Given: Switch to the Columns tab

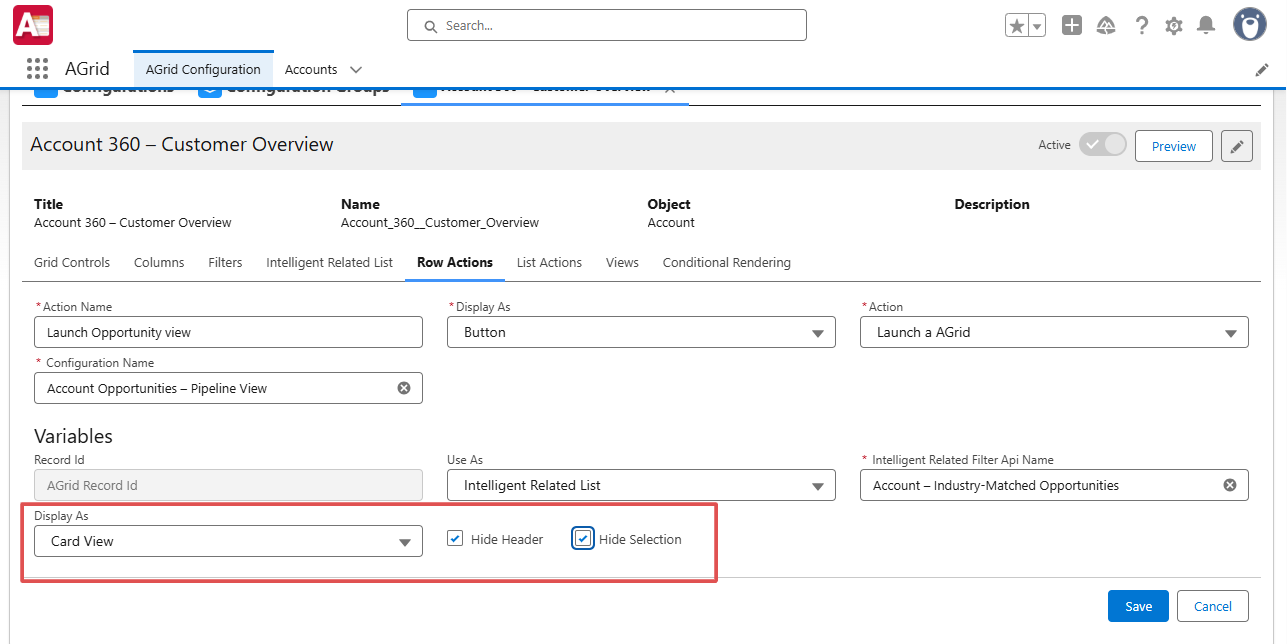Looking at the screenshot, I should (x=159, y=262).
